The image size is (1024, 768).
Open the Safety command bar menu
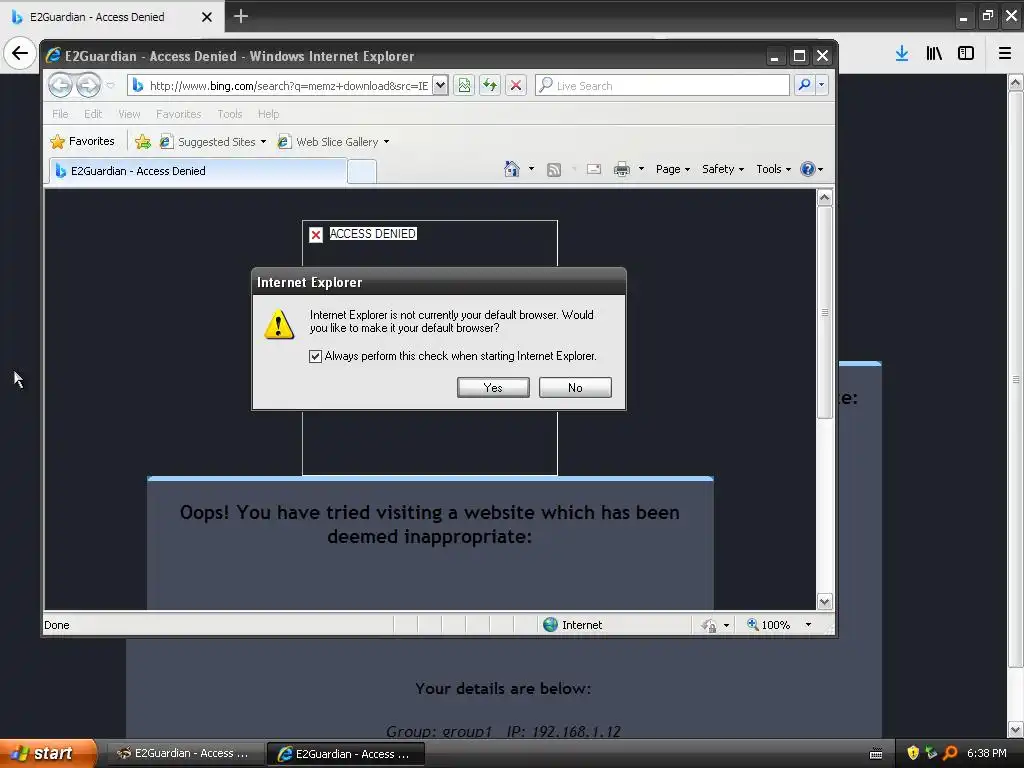click(x=723, y=169)
